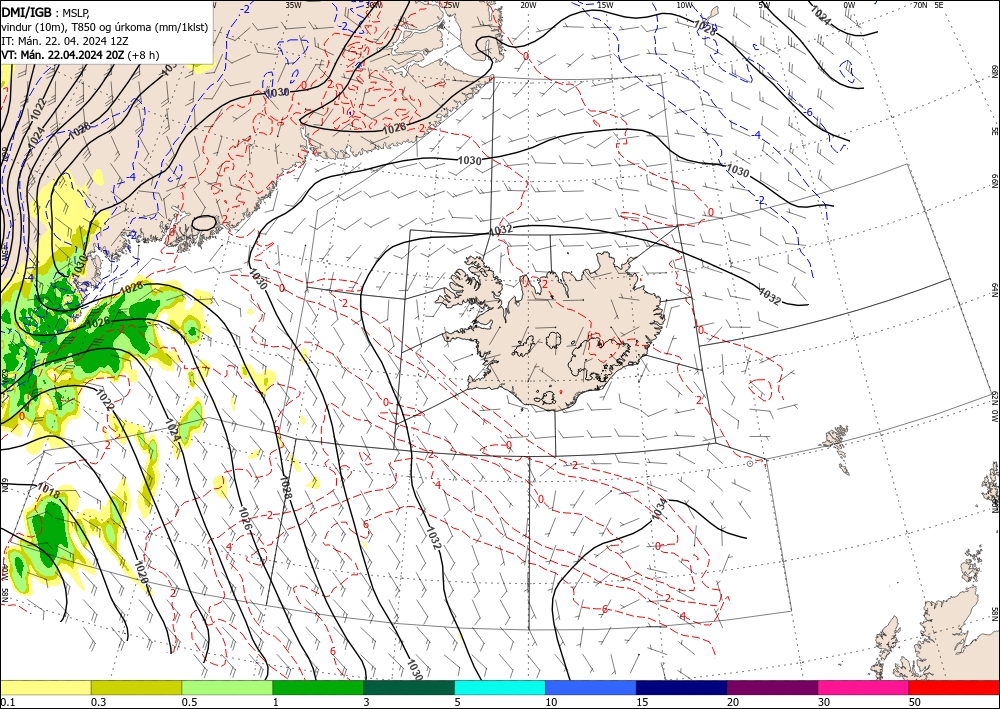The height and width of the screenshot is (709, 1000).
Task: Click the small closed oval isobar over Greenland's coast
Action: click(204, 223)
